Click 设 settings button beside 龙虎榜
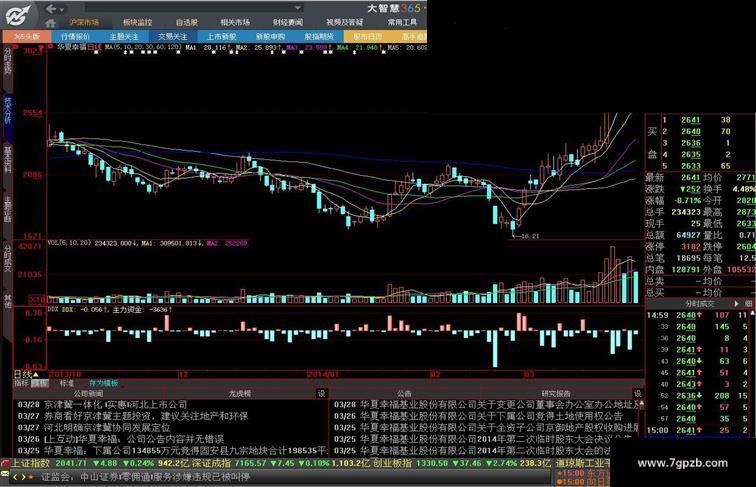 tap(322, 394)
